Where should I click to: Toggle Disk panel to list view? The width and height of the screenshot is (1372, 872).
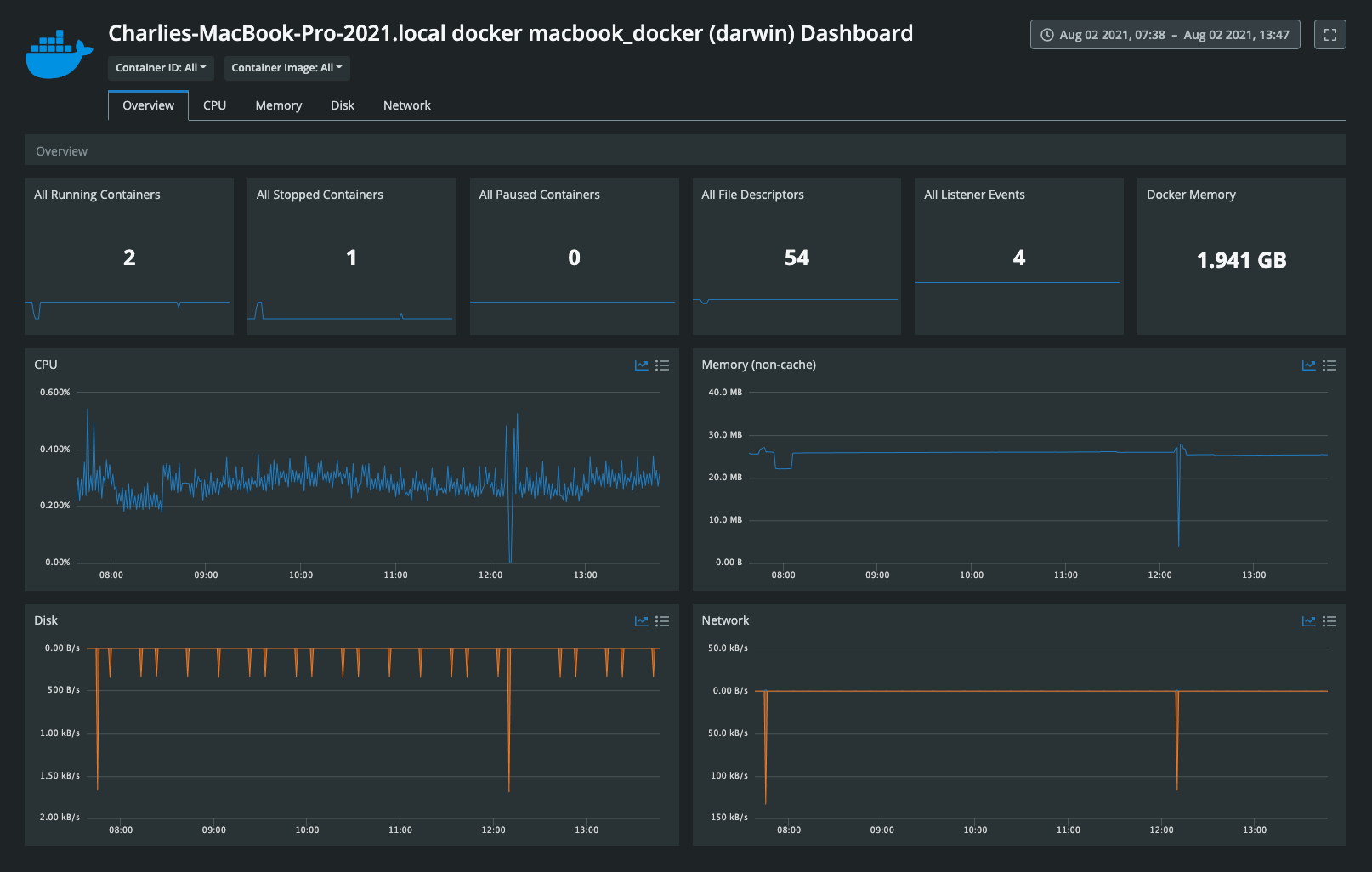click(662, 621)
